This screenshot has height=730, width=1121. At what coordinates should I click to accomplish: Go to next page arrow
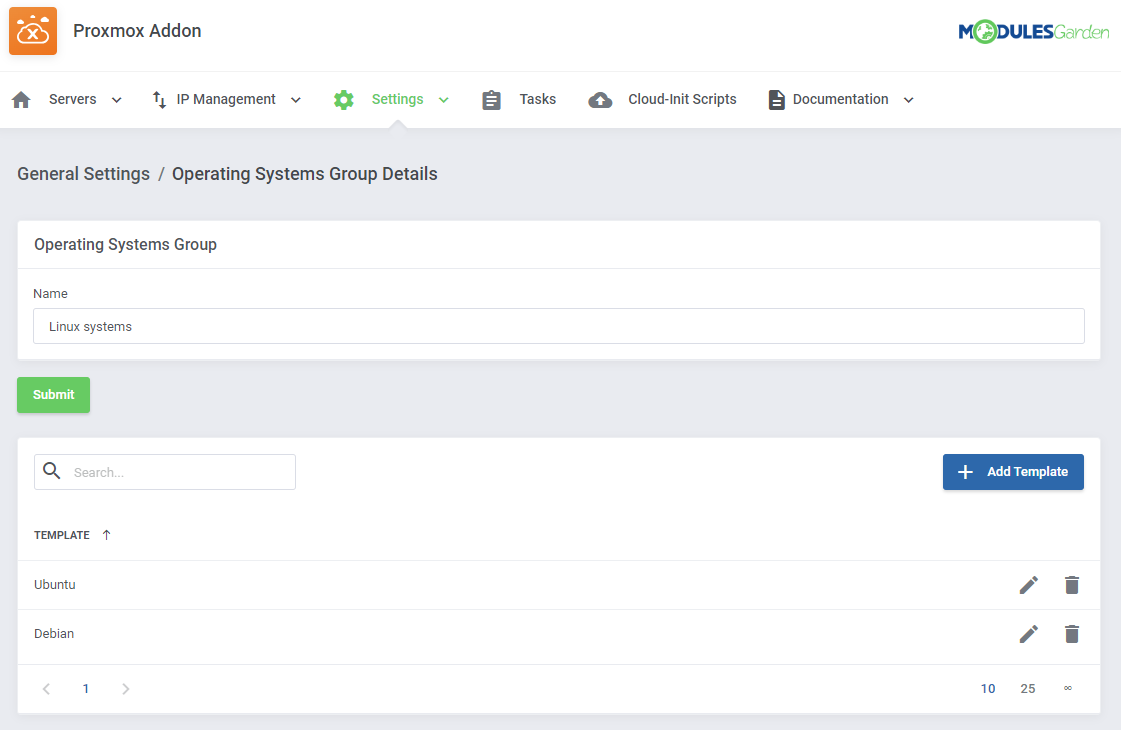pyautogui.click(x=125, y=689)
